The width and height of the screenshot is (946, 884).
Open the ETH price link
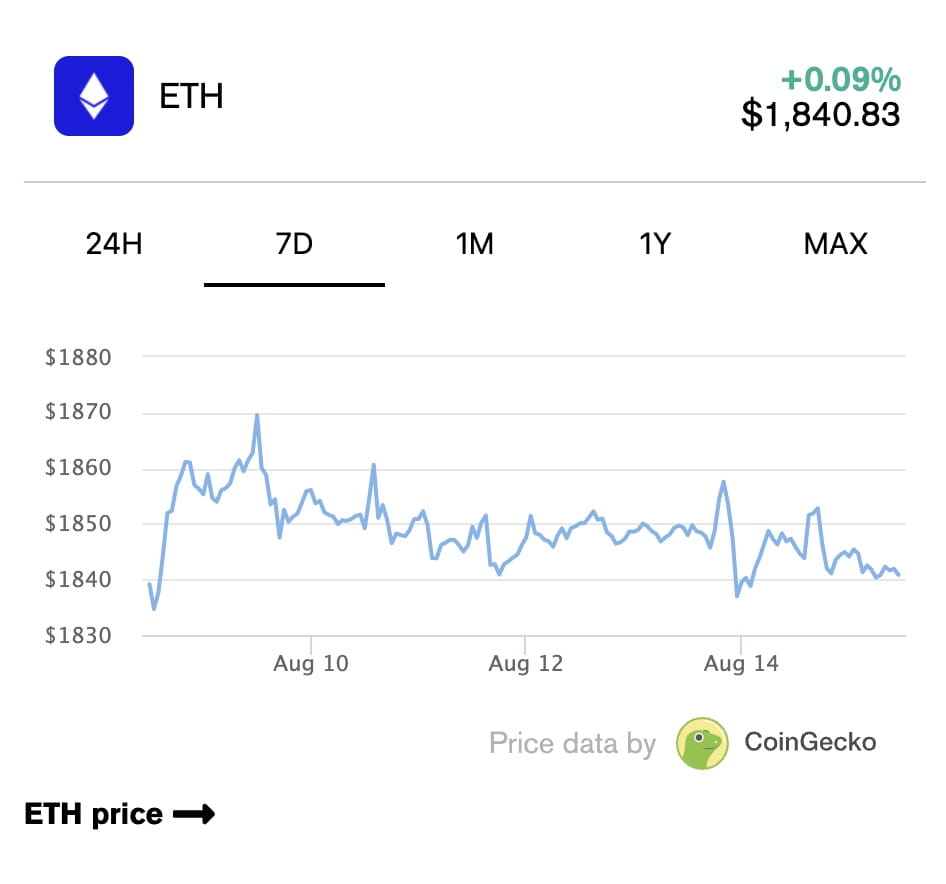coord(95,814)
